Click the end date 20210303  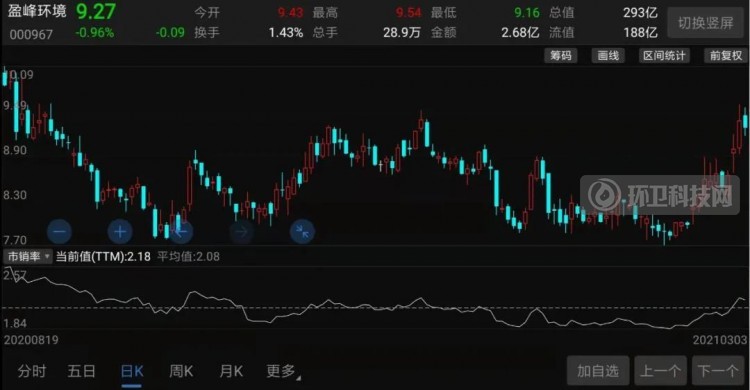pyautogui.click(x=720, y=340)
